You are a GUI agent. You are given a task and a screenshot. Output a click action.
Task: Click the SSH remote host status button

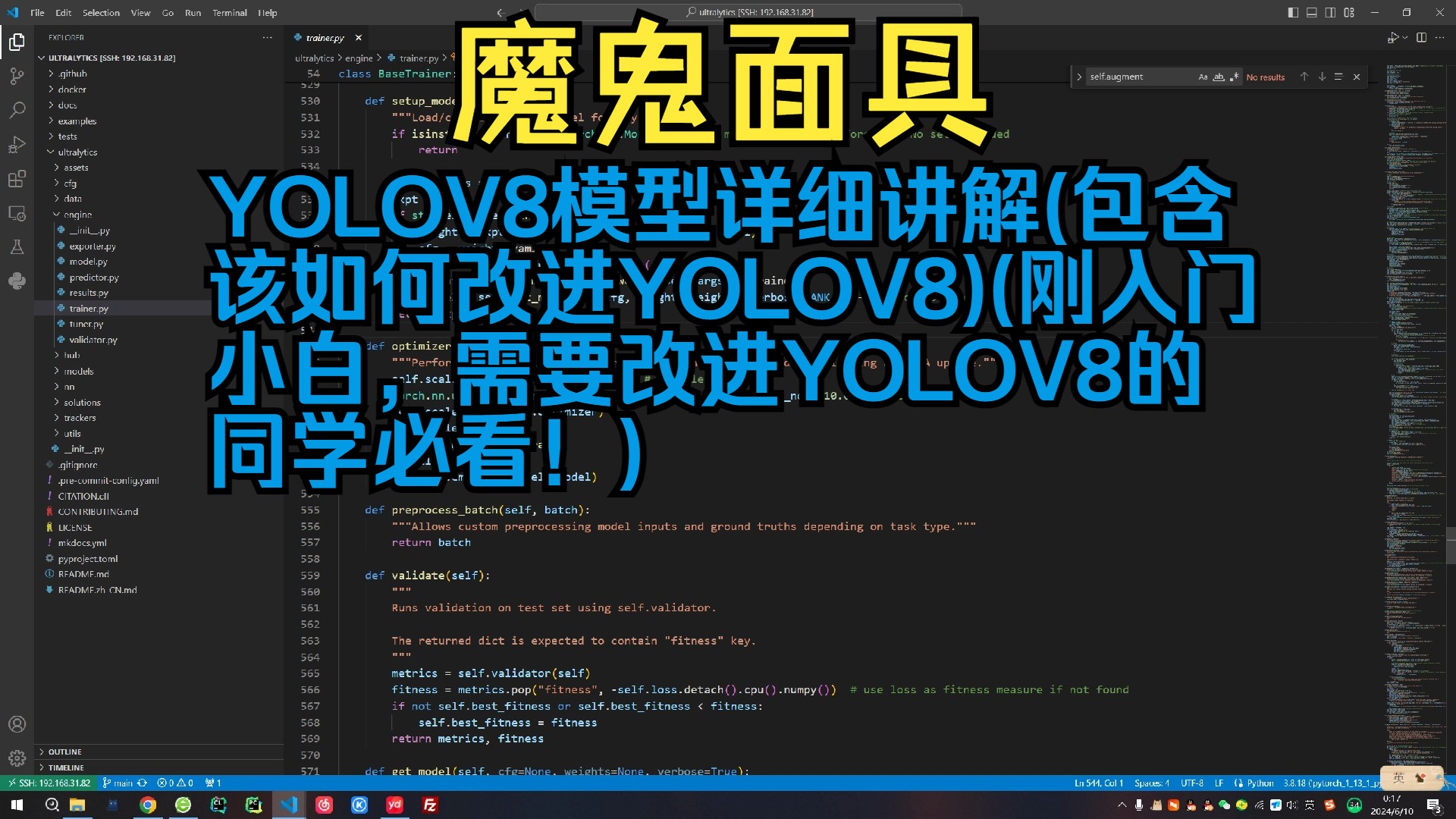48,783
